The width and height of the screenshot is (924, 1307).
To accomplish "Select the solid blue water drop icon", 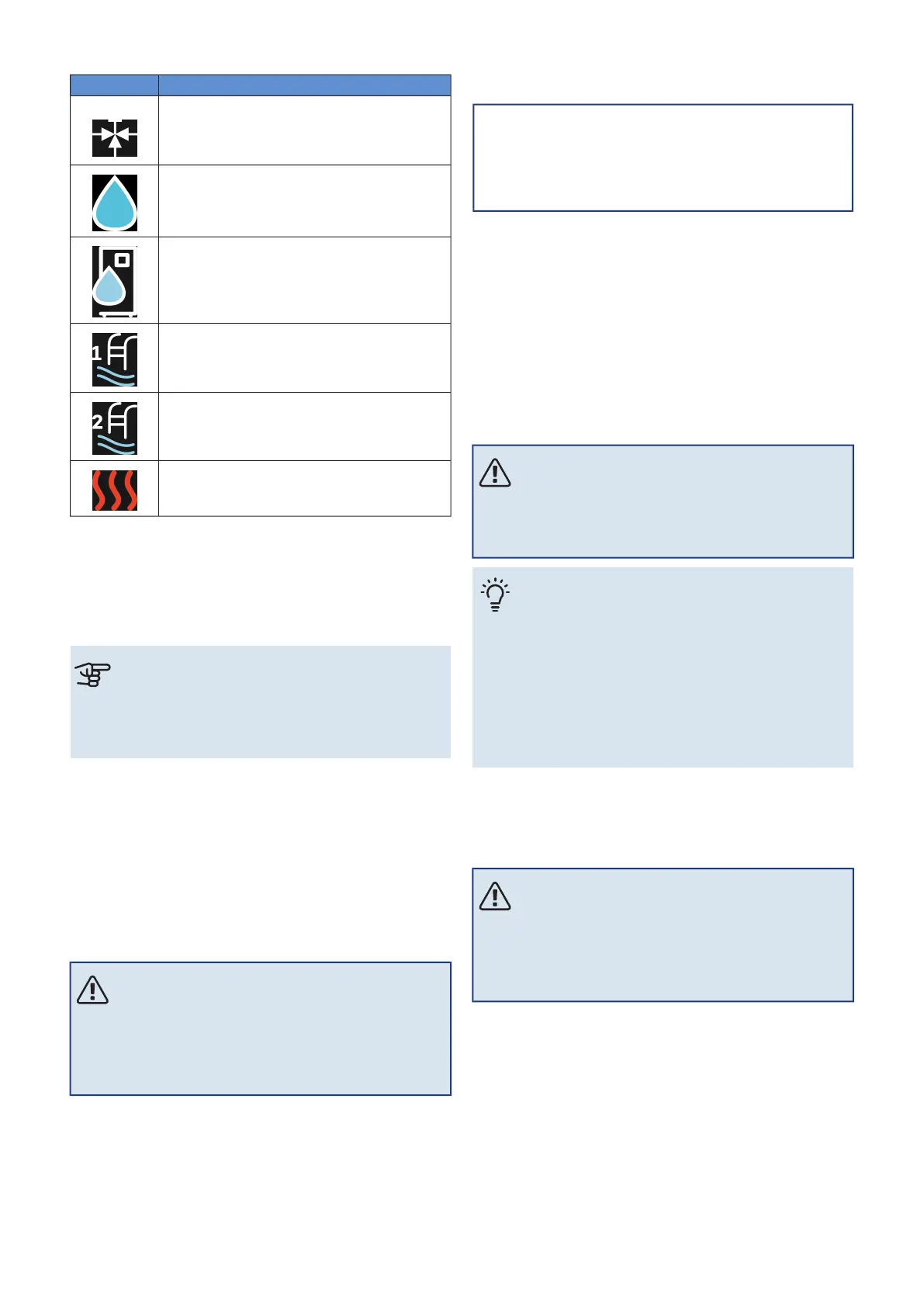I will (x=115, y=203).
